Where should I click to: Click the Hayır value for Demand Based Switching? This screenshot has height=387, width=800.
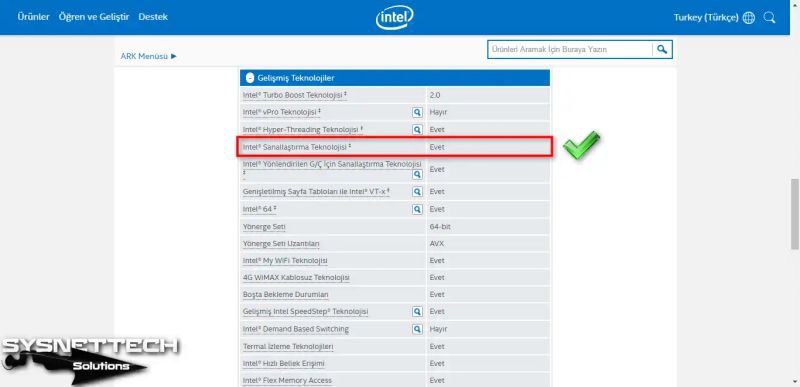(x=438, y=329)
